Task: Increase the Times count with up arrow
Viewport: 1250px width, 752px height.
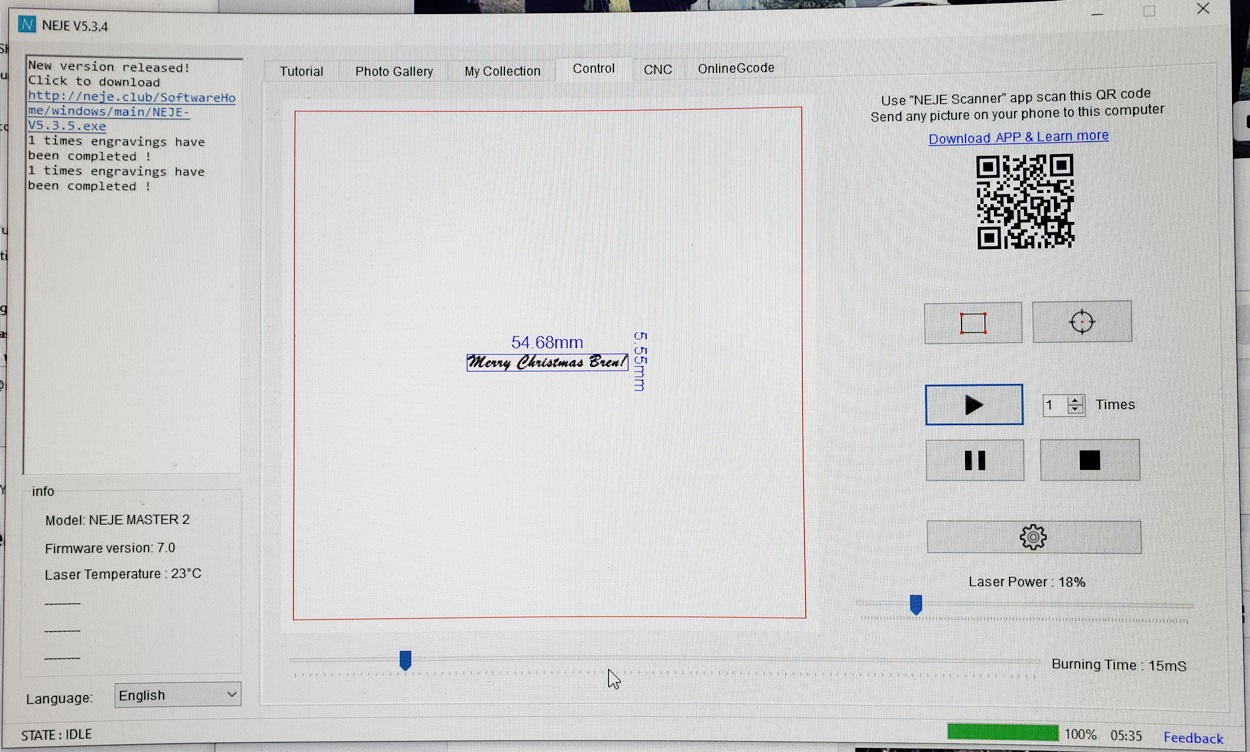Action: coord(1076,400)
